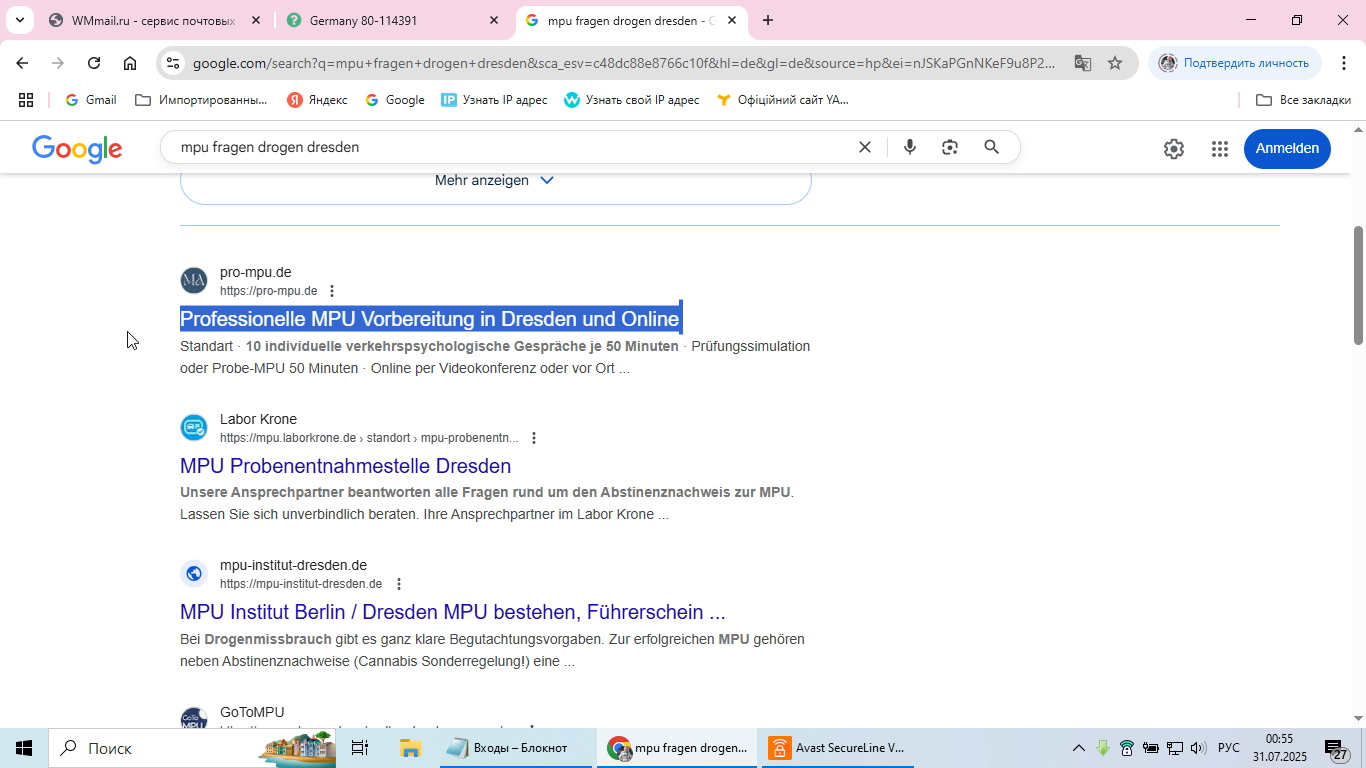
Task: Click the page vertical scrollbar thumb
Action: [1358, 285]
